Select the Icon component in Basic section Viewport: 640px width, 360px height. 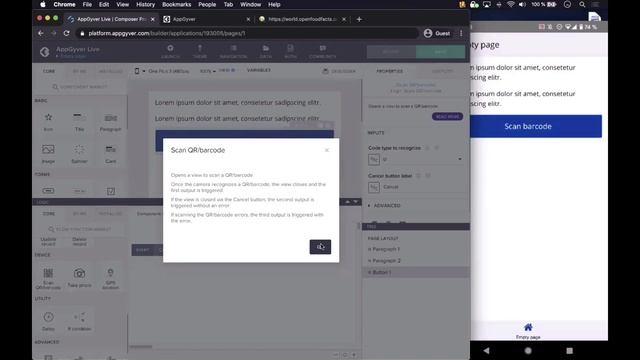pyautogui.click(x=48, y=122)
